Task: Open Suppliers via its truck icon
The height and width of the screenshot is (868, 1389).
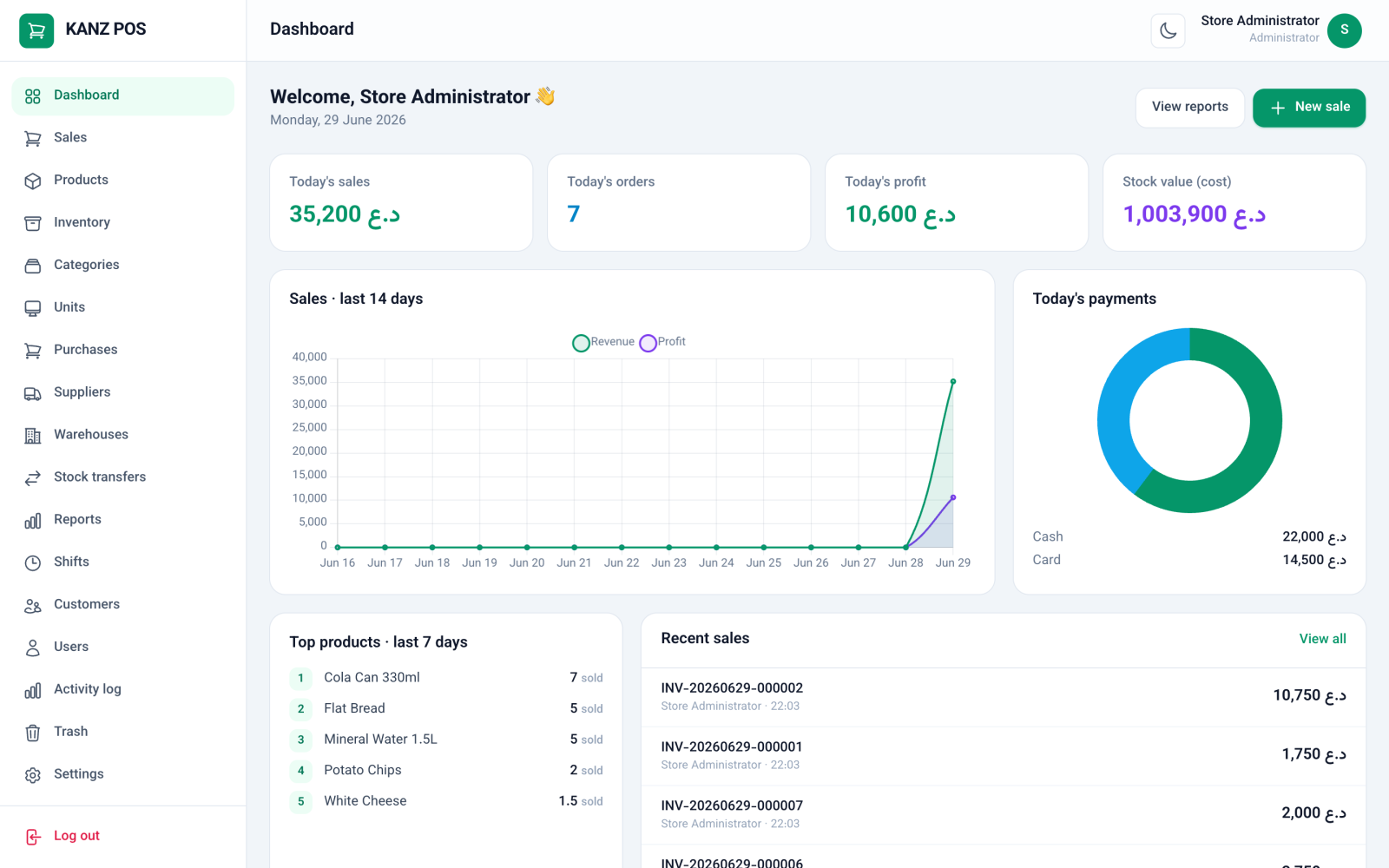Action: click(33, 393)
